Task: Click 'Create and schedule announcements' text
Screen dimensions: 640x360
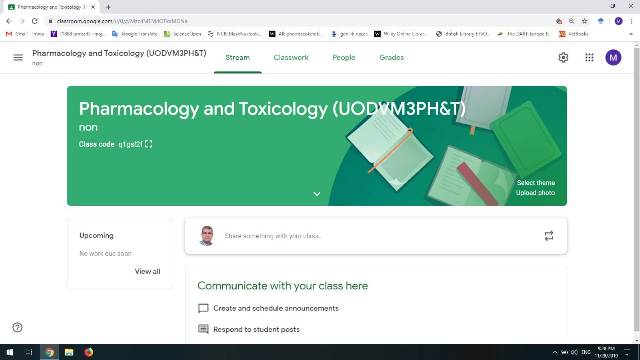Action: pyautogui.click(x=276, y=308)
